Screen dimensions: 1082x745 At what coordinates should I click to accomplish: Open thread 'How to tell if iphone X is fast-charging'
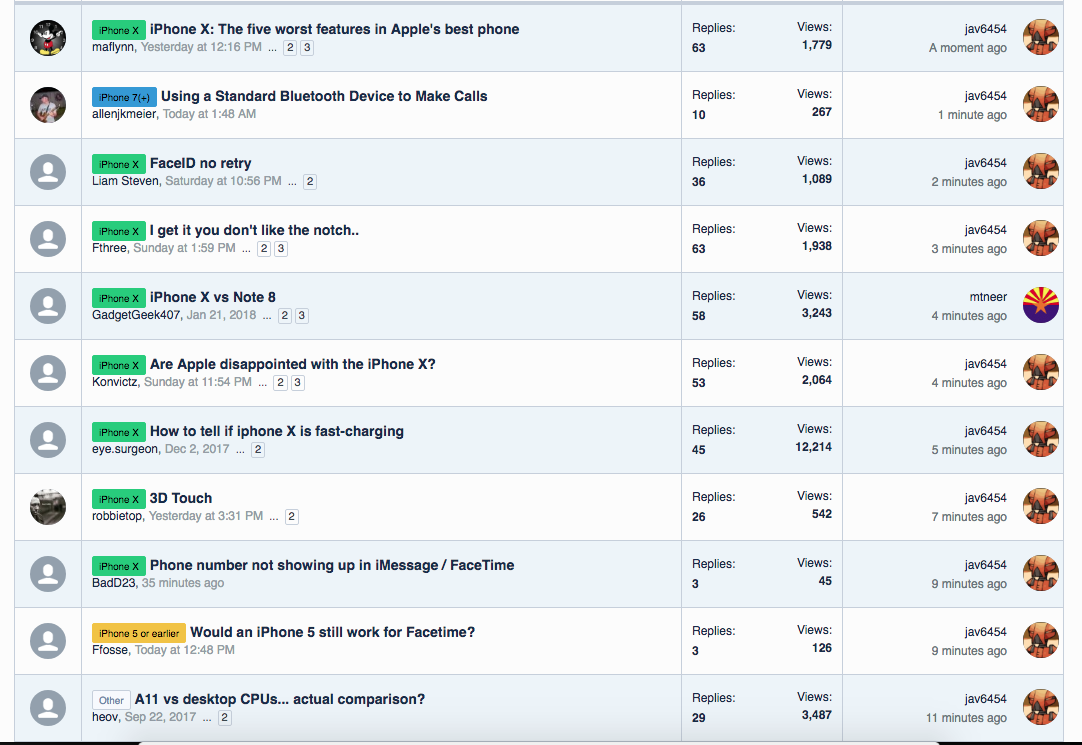(277, 431)
